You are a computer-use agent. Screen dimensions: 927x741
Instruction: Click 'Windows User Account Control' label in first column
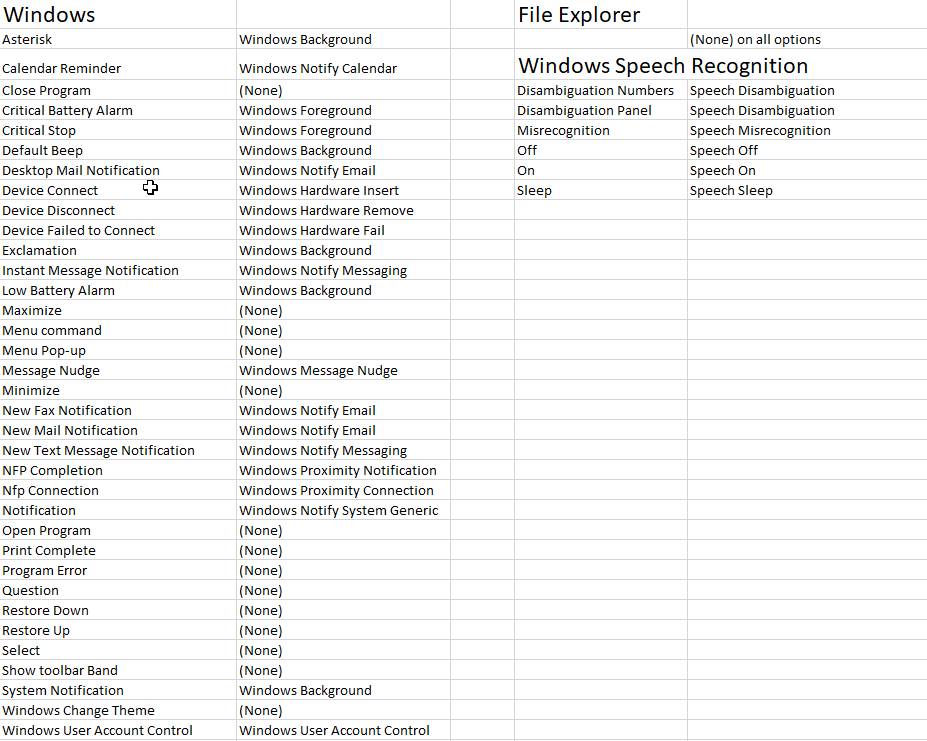[x=118, y=730]
